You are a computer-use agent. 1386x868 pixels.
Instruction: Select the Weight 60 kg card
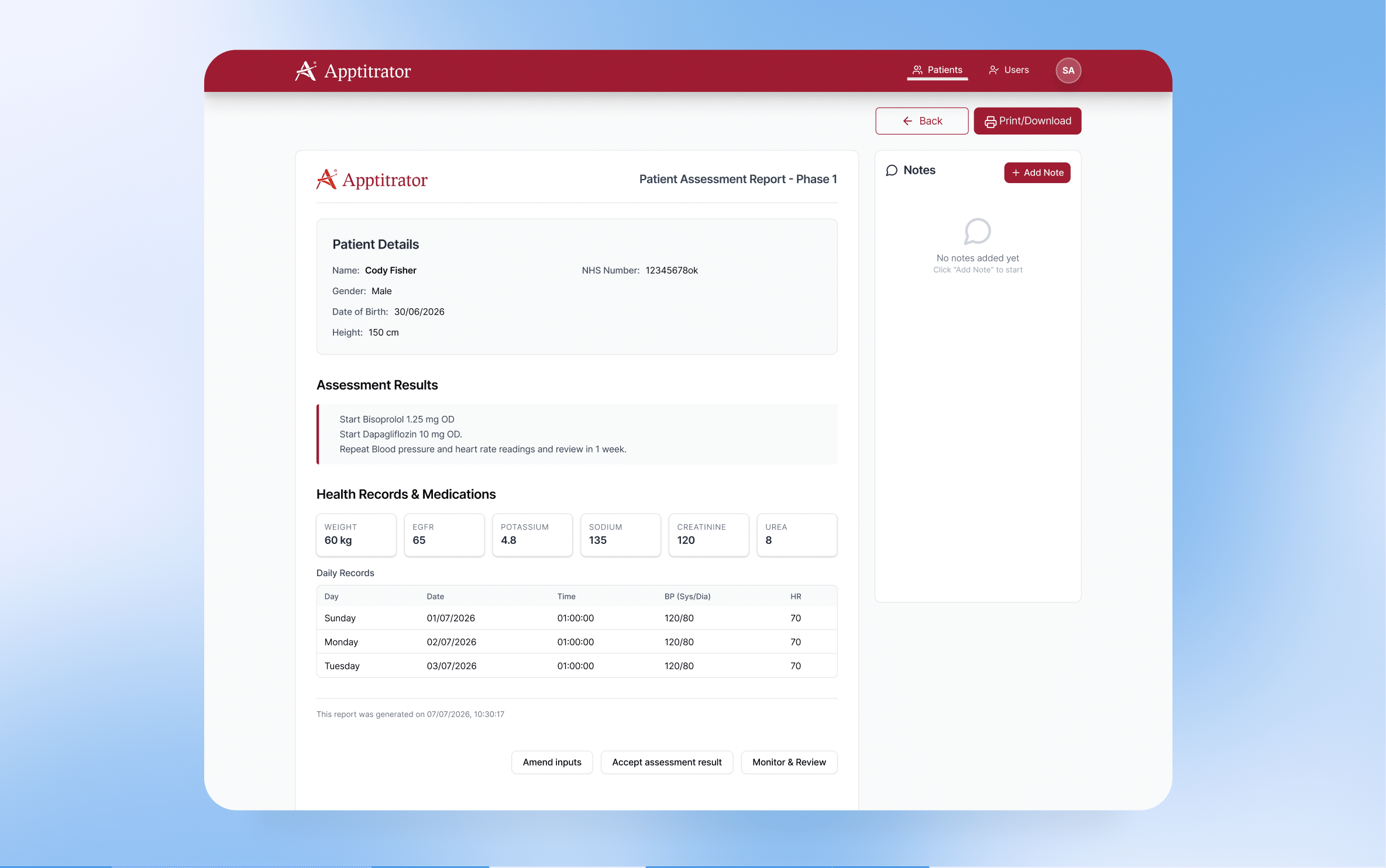tap(356, 535)
